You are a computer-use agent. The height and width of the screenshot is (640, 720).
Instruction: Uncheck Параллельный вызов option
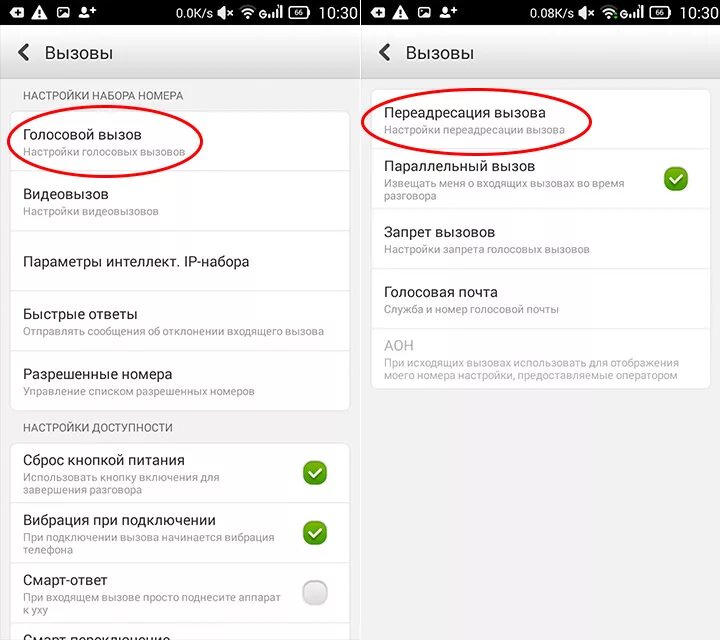[x=676, y=179]
